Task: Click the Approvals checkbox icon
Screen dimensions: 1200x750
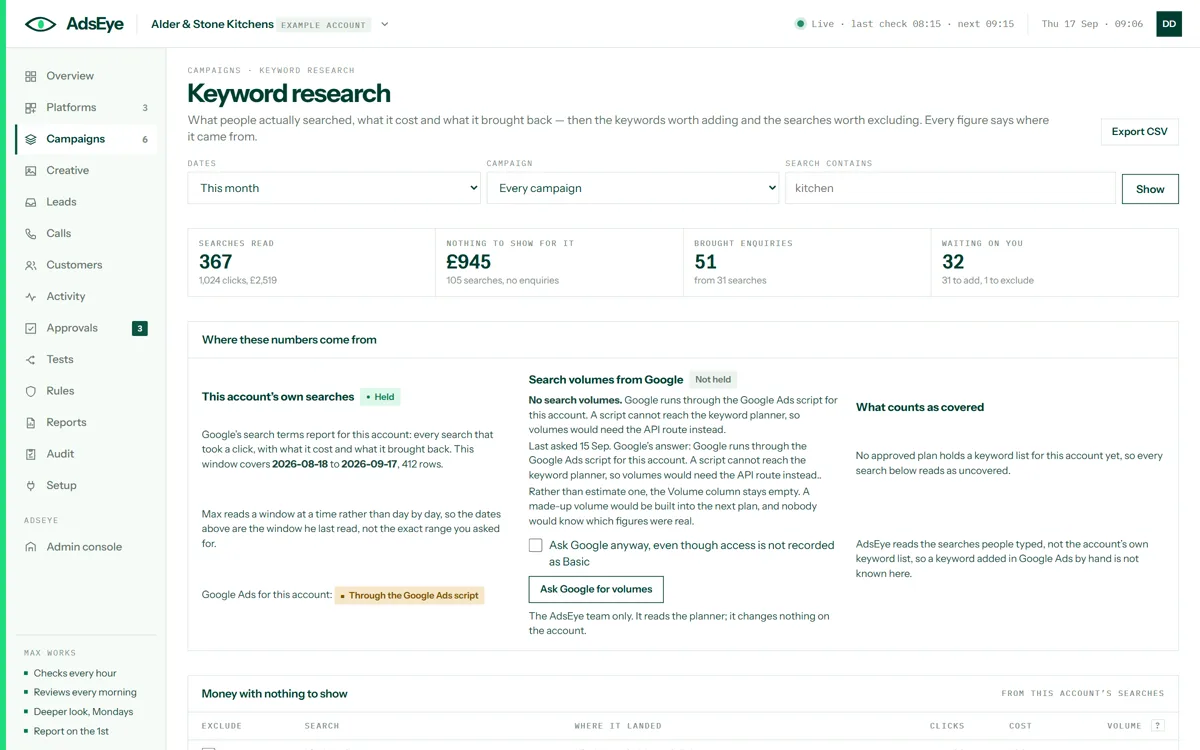Action: [x=31, y=328]
